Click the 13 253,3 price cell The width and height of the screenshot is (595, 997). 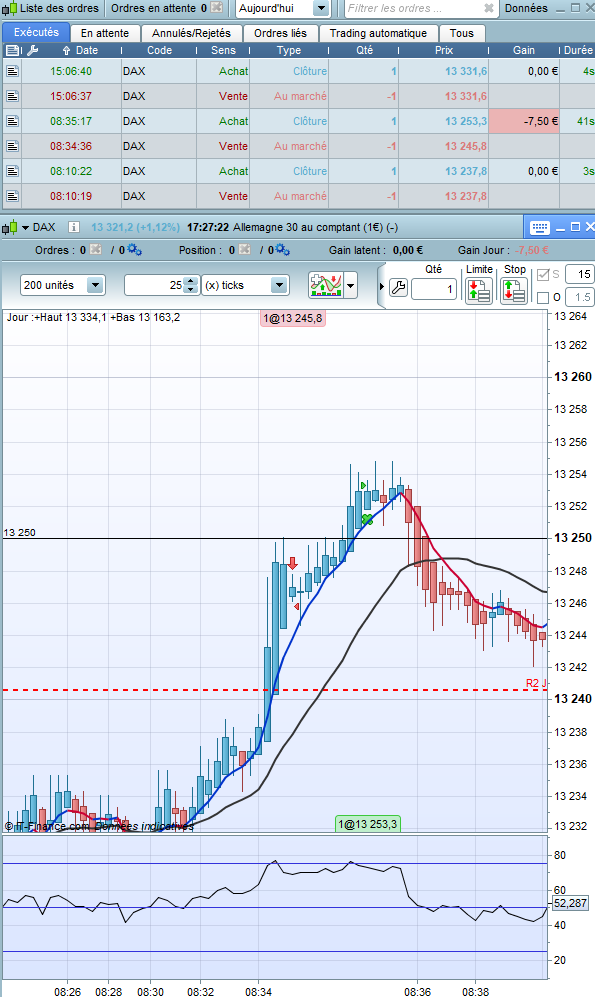coord(466,121)
